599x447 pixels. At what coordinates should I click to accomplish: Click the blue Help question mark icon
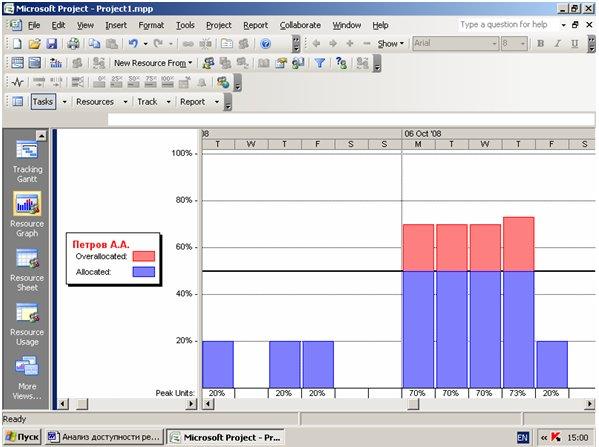(265, 44)
